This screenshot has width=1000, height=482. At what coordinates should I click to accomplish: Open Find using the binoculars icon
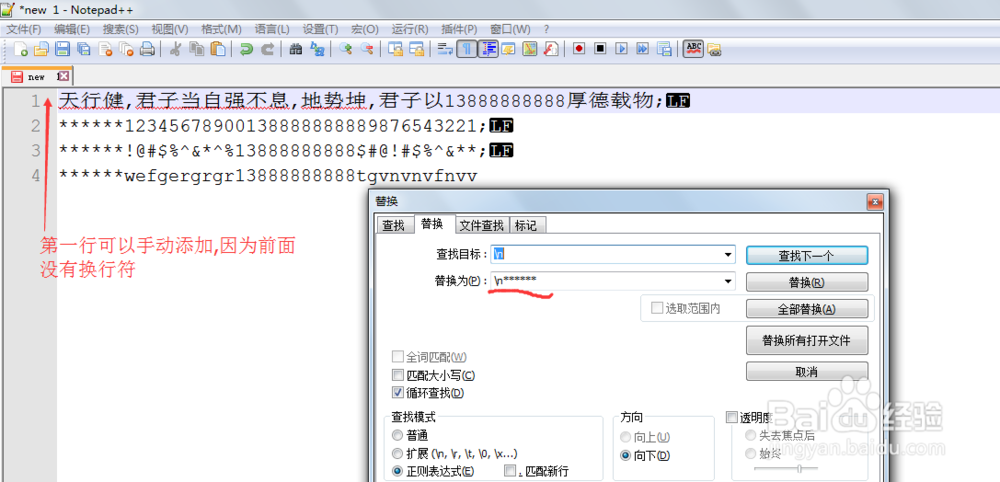[296, 49]
